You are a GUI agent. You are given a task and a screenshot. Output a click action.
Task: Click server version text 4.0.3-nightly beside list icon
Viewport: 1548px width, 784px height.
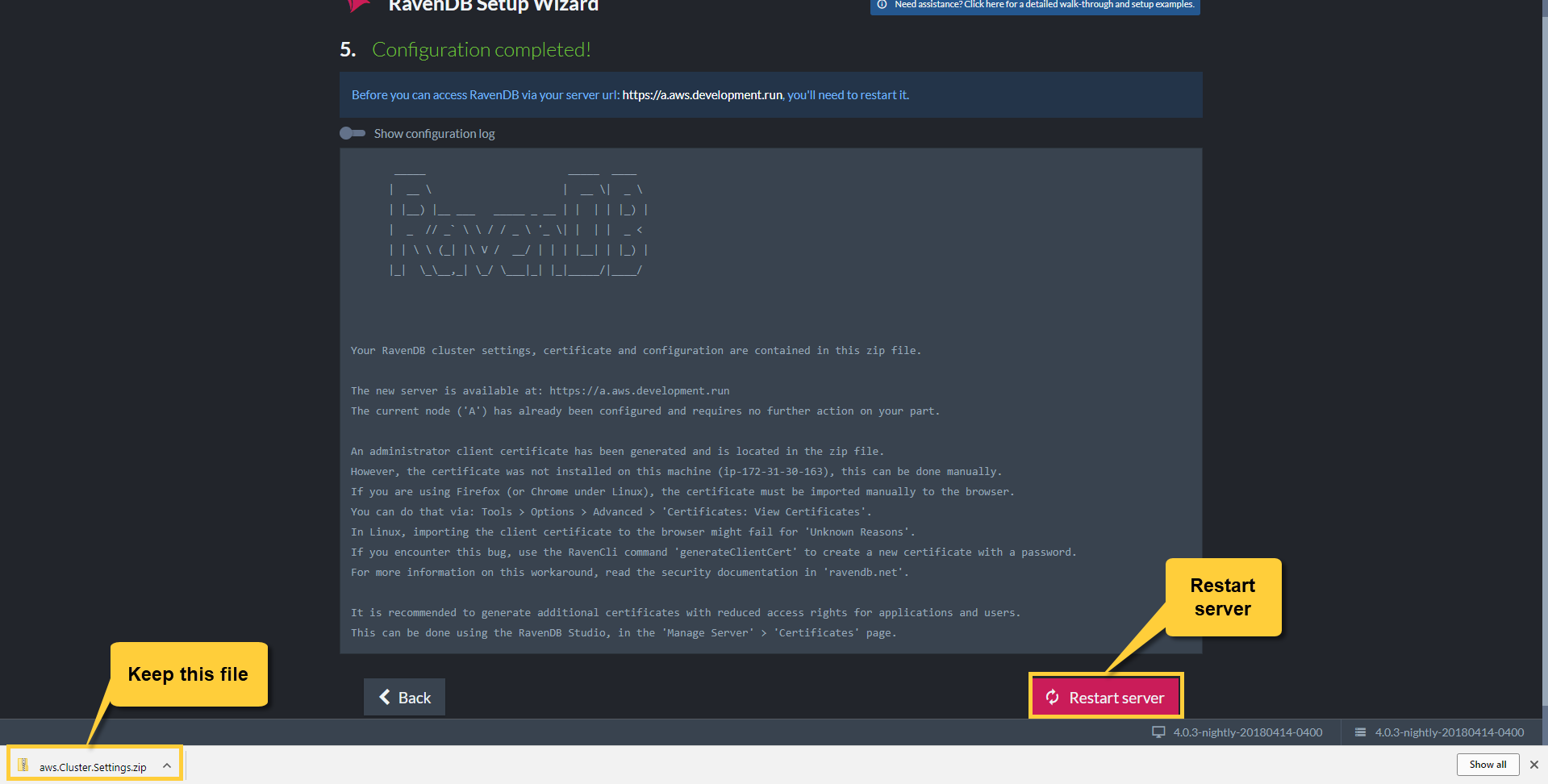click(1450, 732)
